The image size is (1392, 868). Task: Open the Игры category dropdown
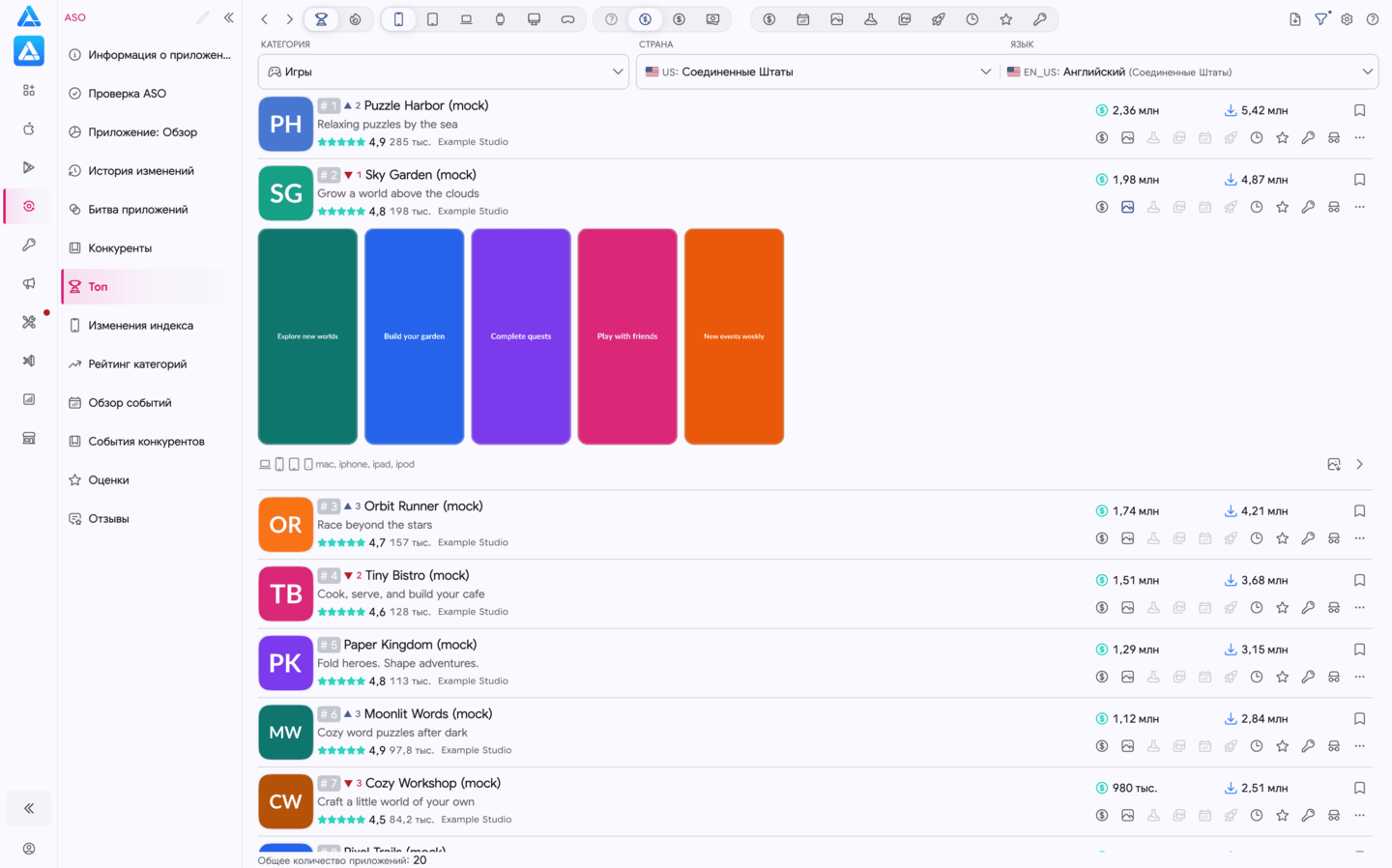[444, 72]
